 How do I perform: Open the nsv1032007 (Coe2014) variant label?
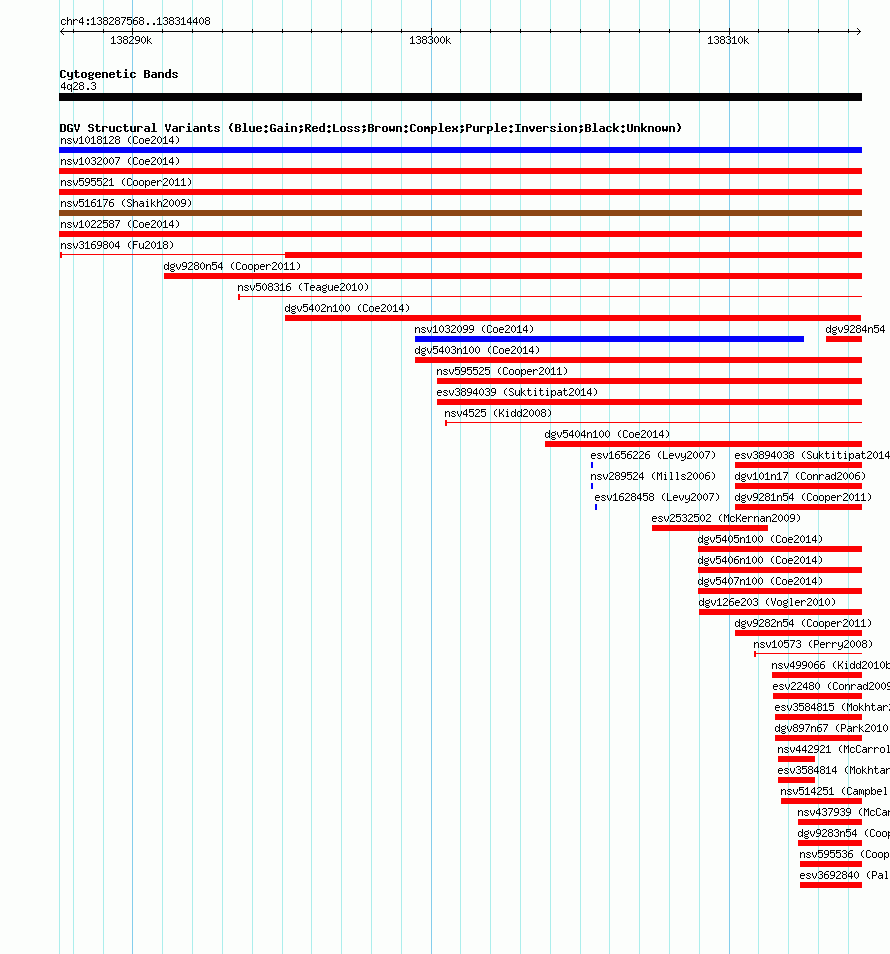point(120,161)
